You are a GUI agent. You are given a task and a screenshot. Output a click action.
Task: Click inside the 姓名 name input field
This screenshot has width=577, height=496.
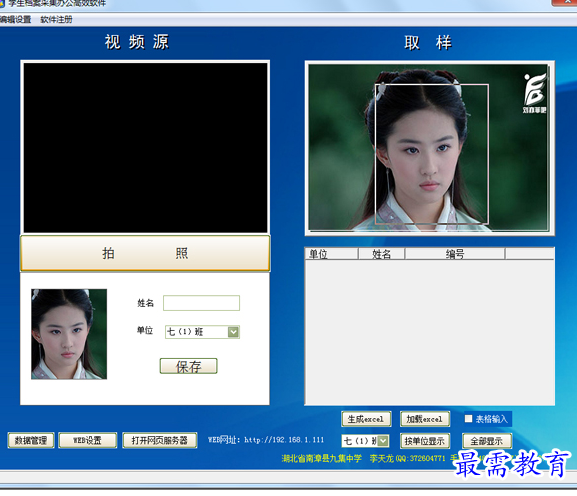[201, 303]
